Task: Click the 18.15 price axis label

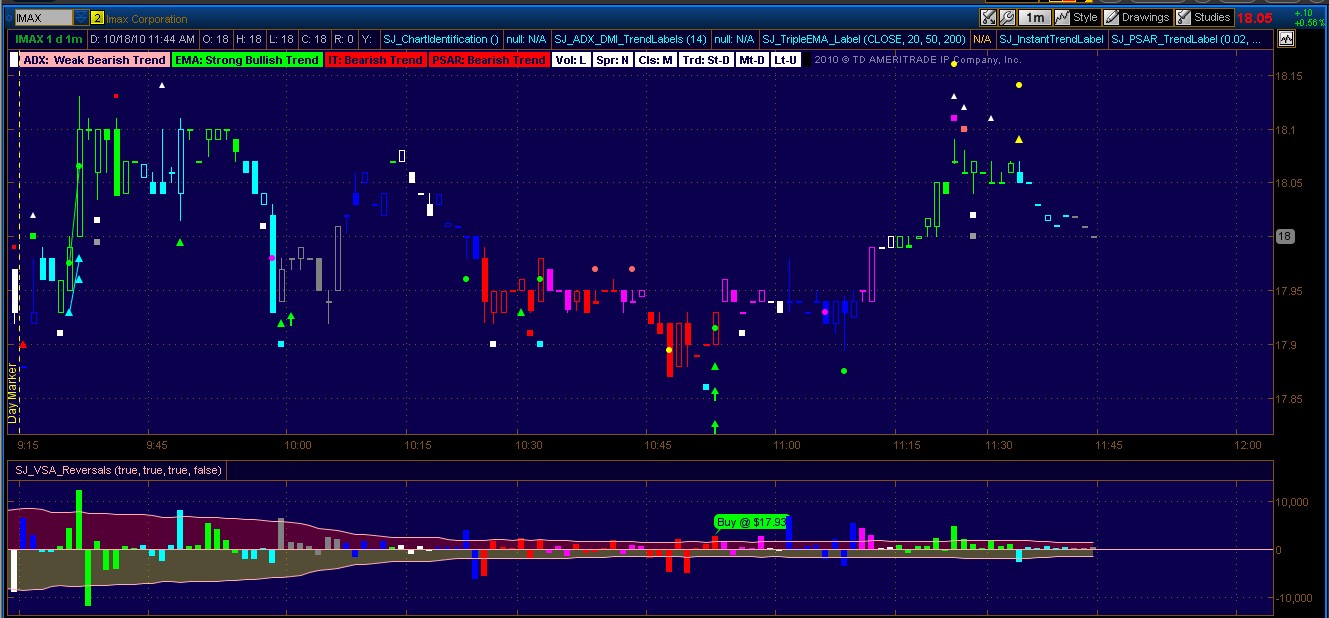Action: tap(1291, 76)
